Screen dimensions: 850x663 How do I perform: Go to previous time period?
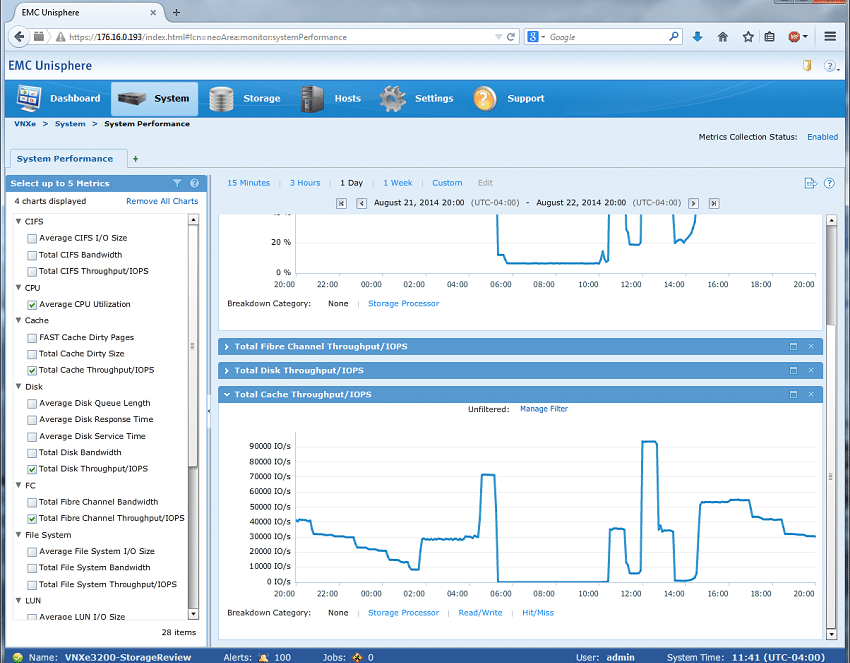point(362,203)
